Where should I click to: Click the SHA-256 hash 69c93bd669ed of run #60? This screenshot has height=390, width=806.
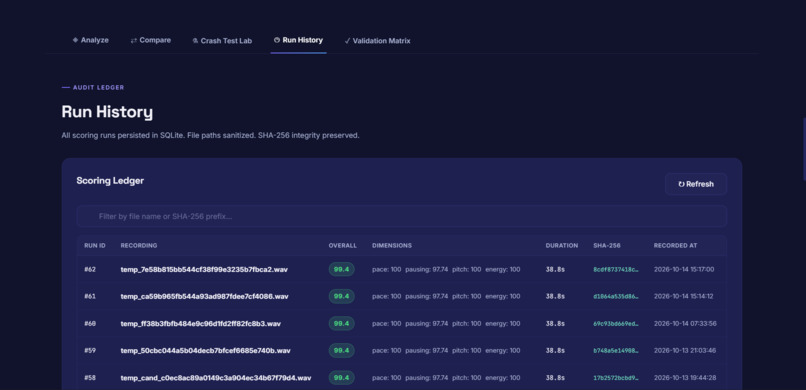click(x=616, y=324)
